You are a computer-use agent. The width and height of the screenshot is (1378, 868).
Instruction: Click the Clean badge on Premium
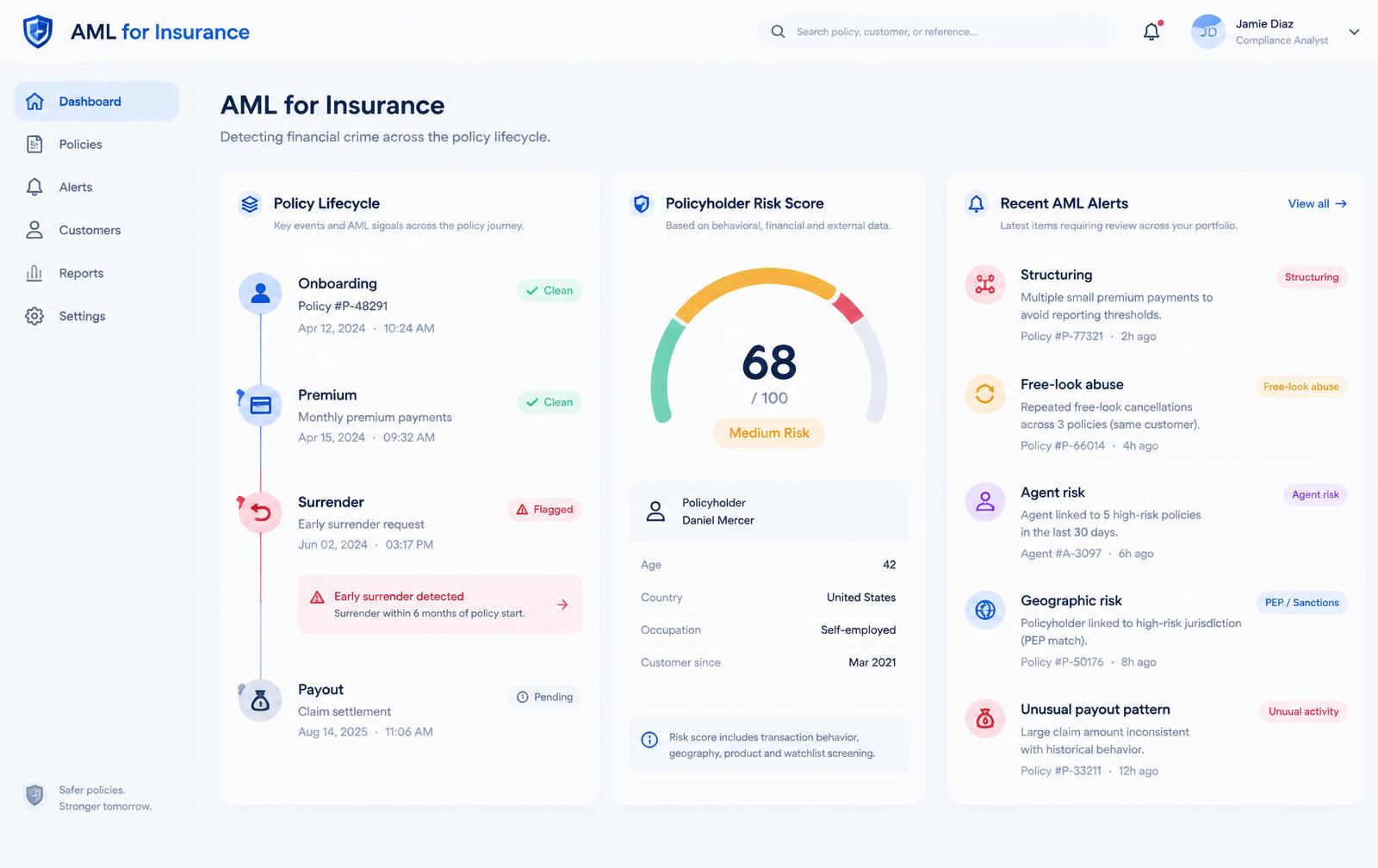tap(549, 402)
